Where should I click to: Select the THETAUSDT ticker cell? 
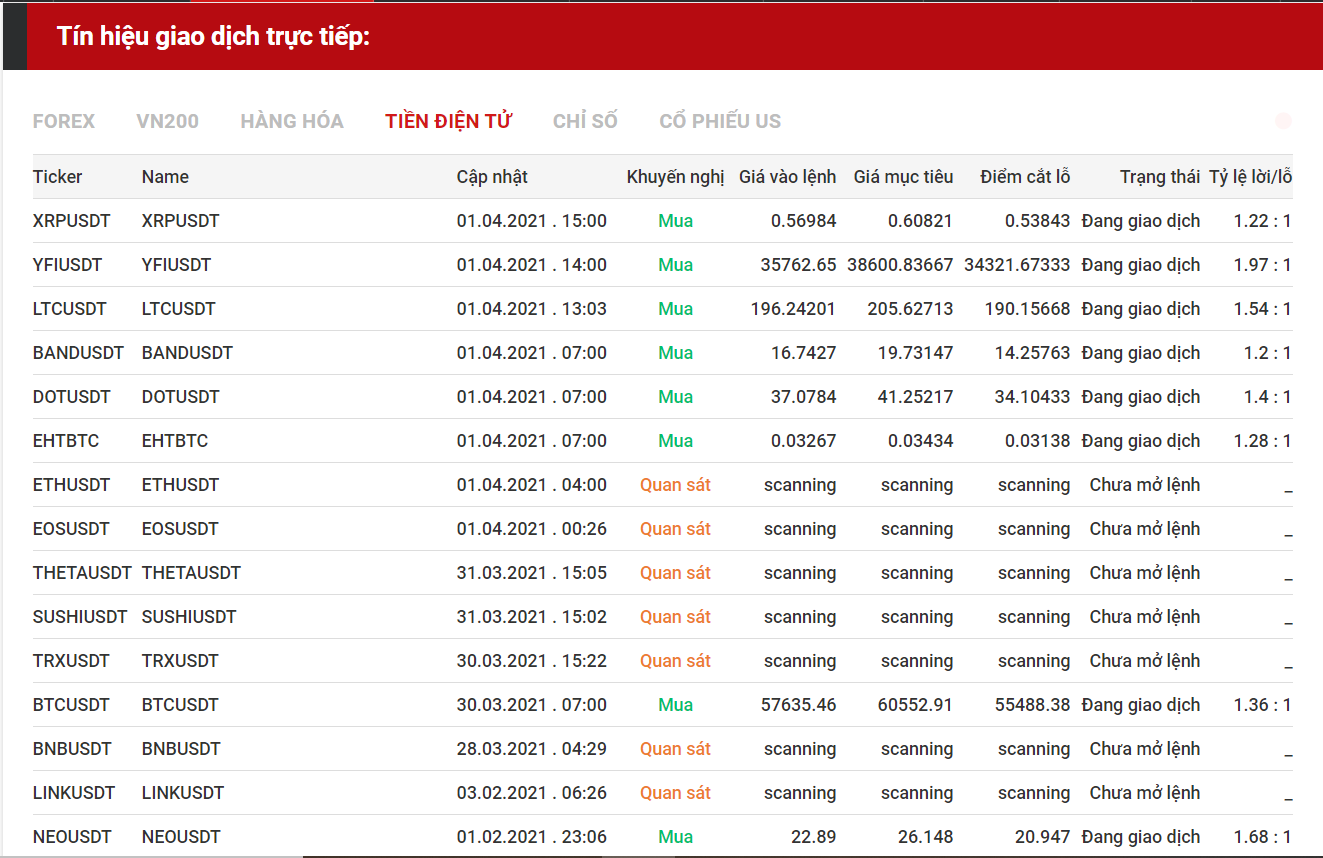(82, 573)
